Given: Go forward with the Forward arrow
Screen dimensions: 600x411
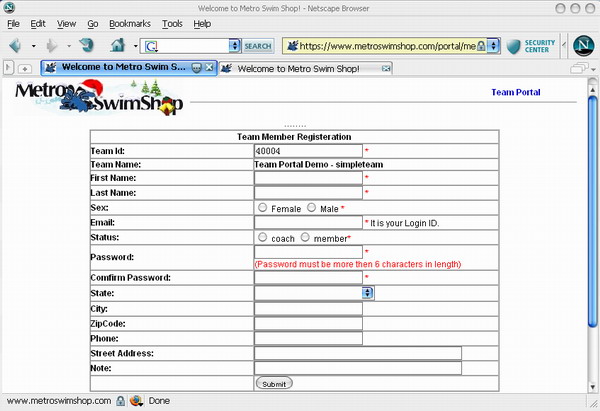Looking at the screenshot, I should [51, 46].
